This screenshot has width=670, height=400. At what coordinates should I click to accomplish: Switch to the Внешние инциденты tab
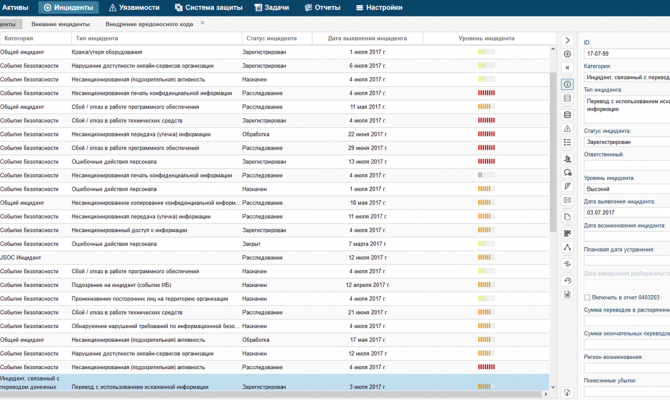(x=60, y=24)
